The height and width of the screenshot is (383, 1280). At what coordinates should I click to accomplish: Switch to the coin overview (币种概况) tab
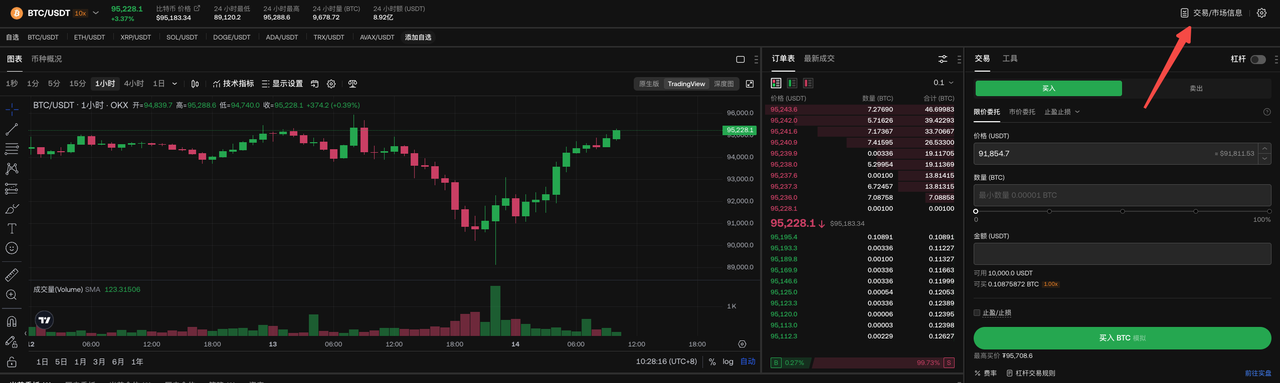[46, 59]
